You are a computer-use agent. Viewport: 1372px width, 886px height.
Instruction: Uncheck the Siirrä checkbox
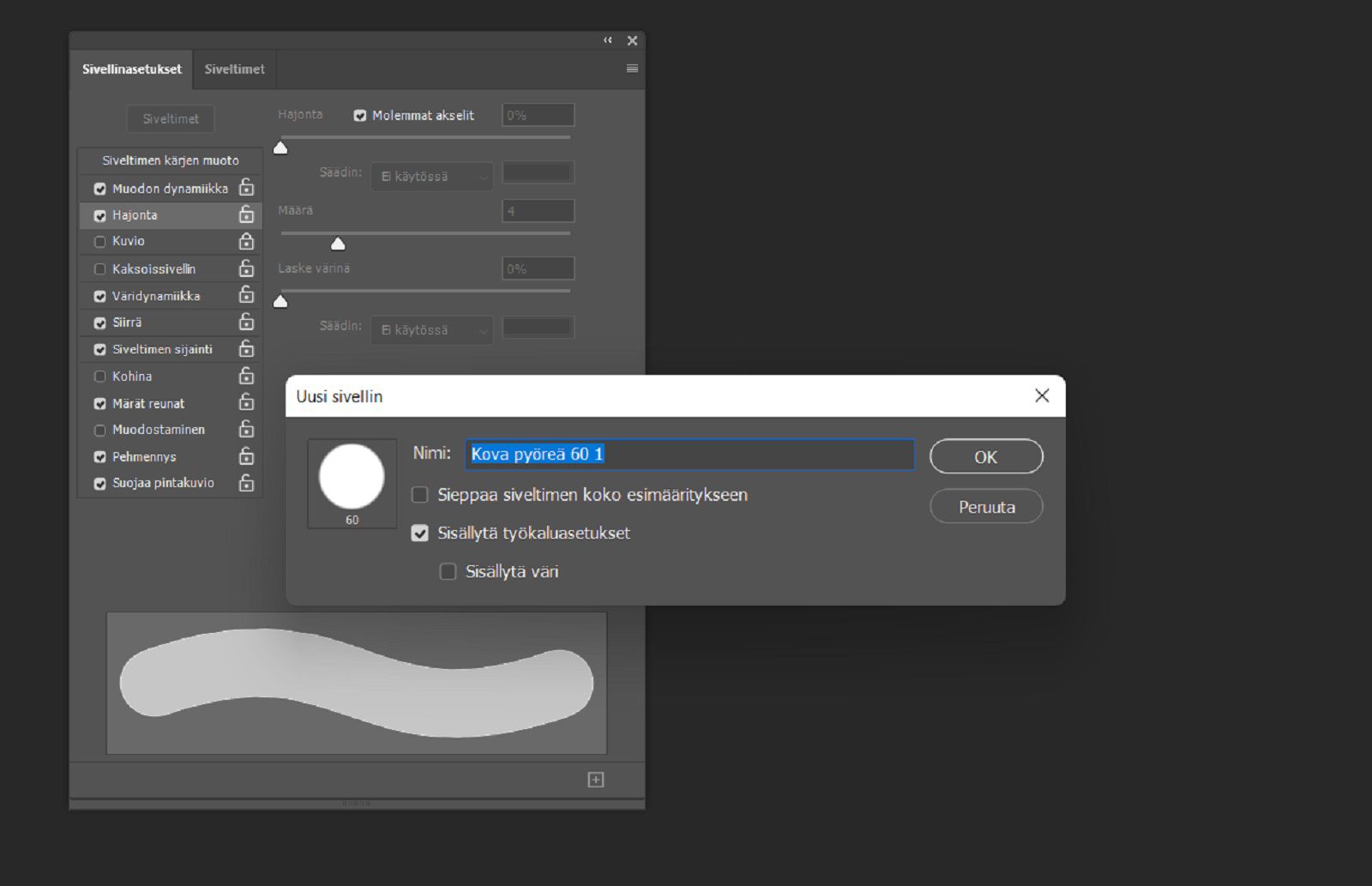click(100, 323)
